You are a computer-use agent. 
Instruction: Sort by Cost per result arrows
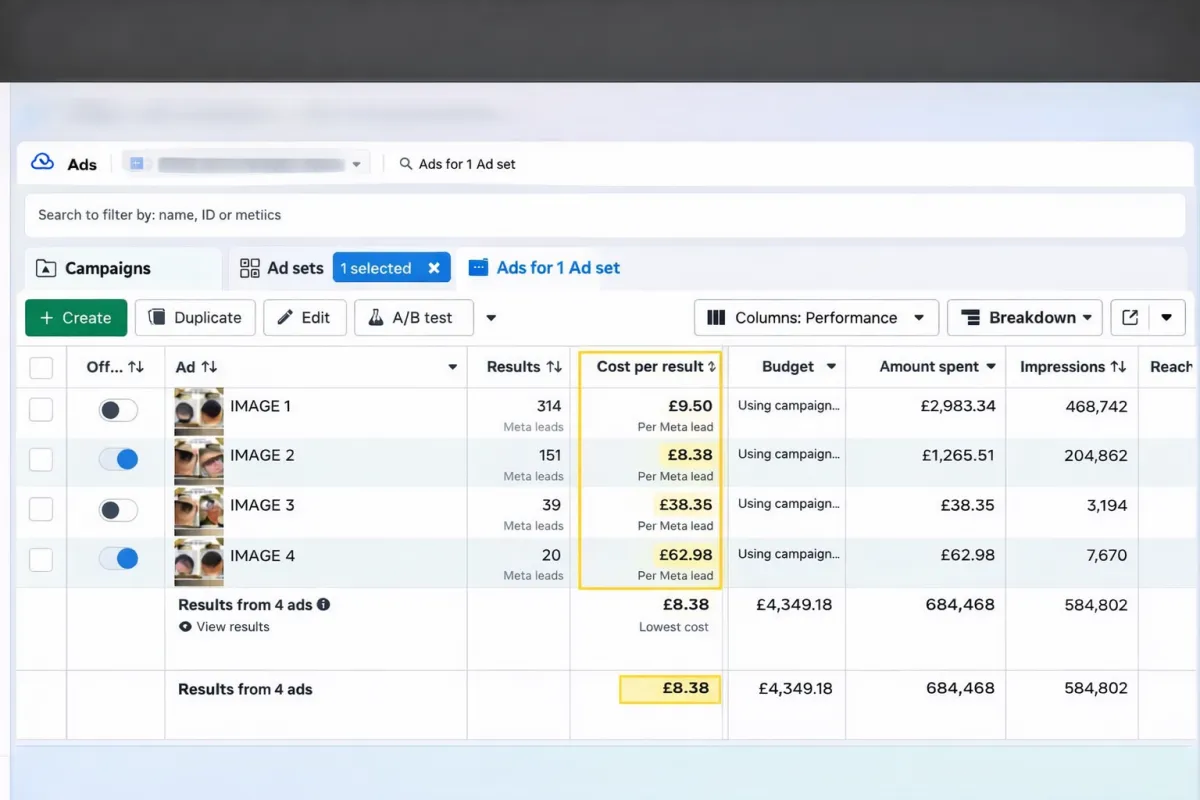tap(712, 367)
